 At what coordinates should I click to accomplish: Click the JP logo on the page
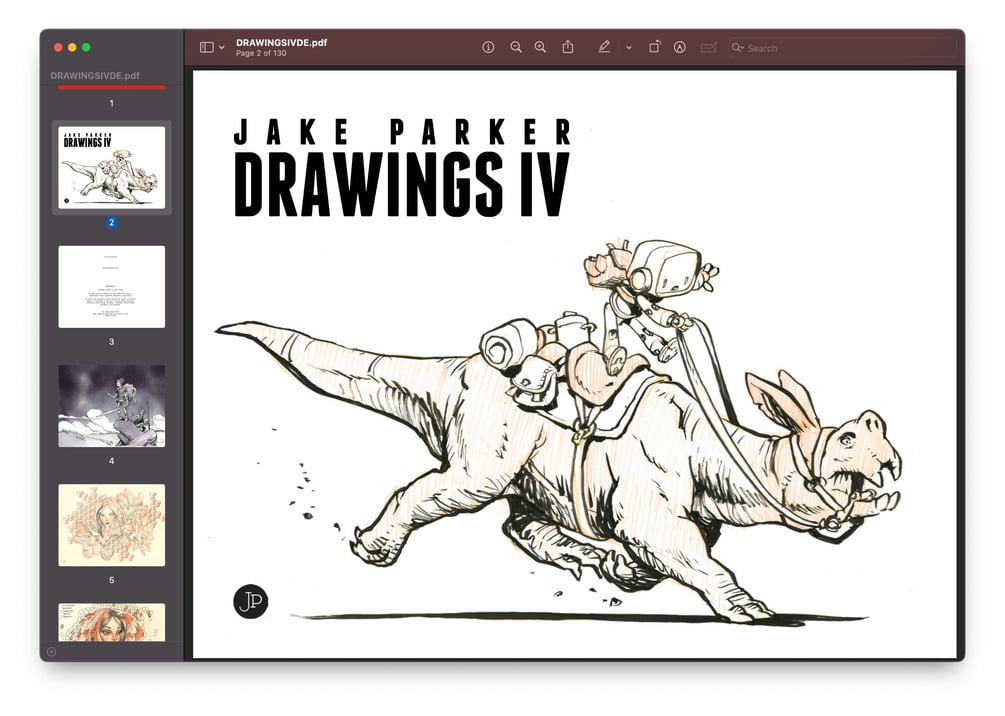tap(251, 601)
